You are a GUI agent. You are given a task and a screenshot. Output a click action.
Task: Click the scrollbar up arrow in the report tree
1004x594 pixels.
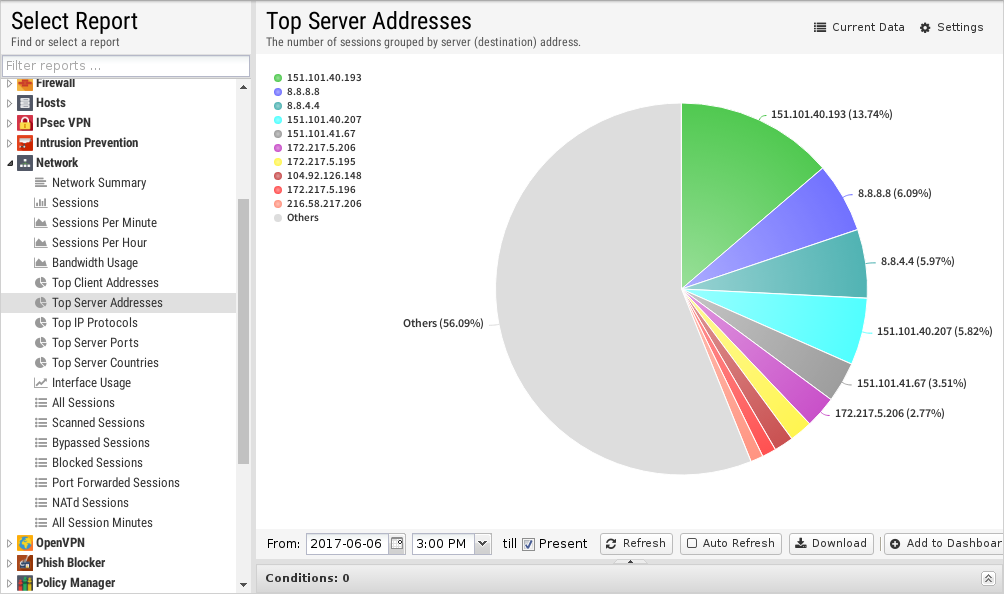click(x=243, y=87)
